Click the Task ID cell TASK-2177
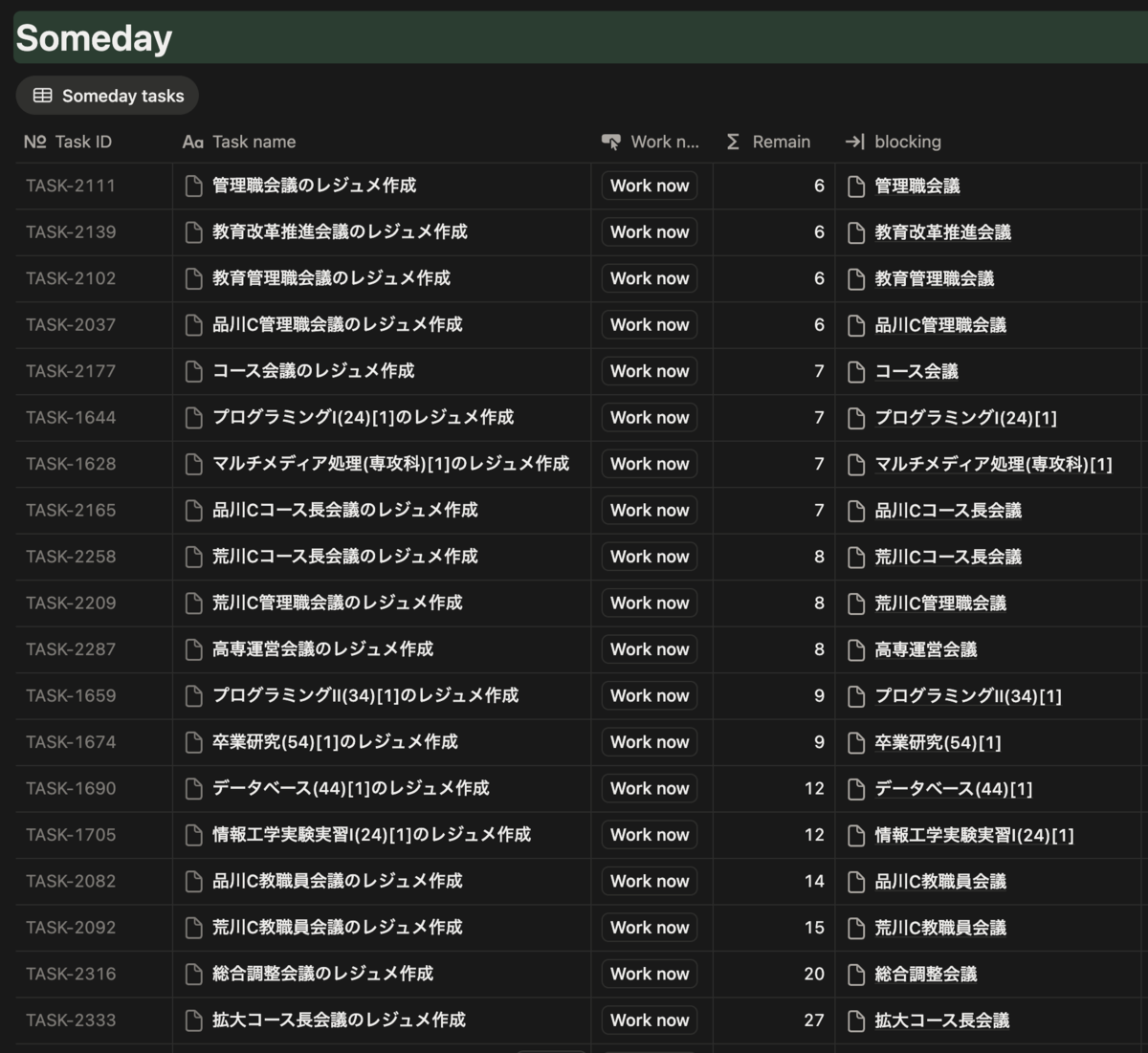The width and height of the screenshot is (1148, 1053). (71, 371)
